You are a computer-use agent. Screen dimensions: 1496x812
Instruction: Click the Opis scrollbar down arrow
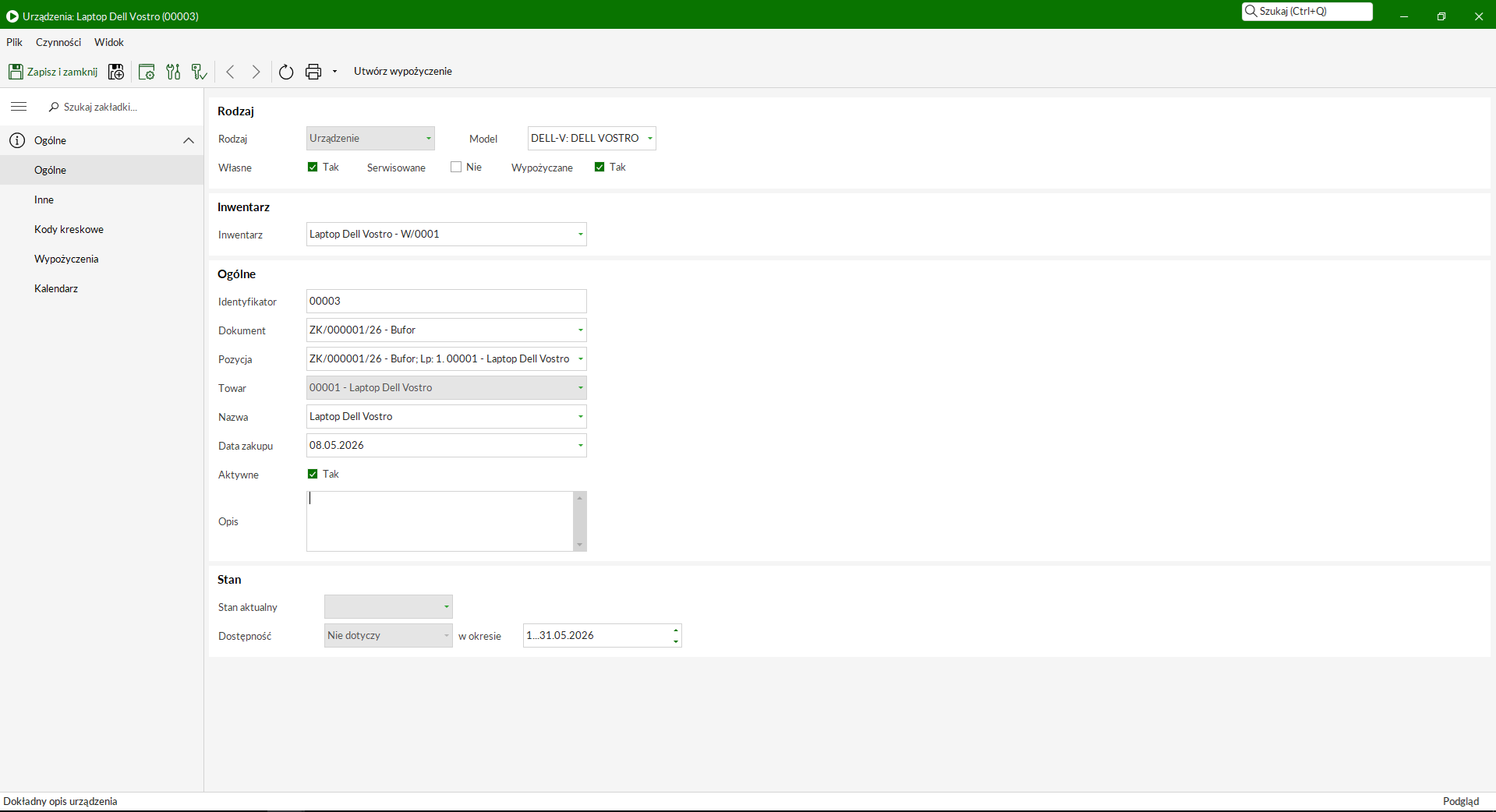(x=580, y=545)
